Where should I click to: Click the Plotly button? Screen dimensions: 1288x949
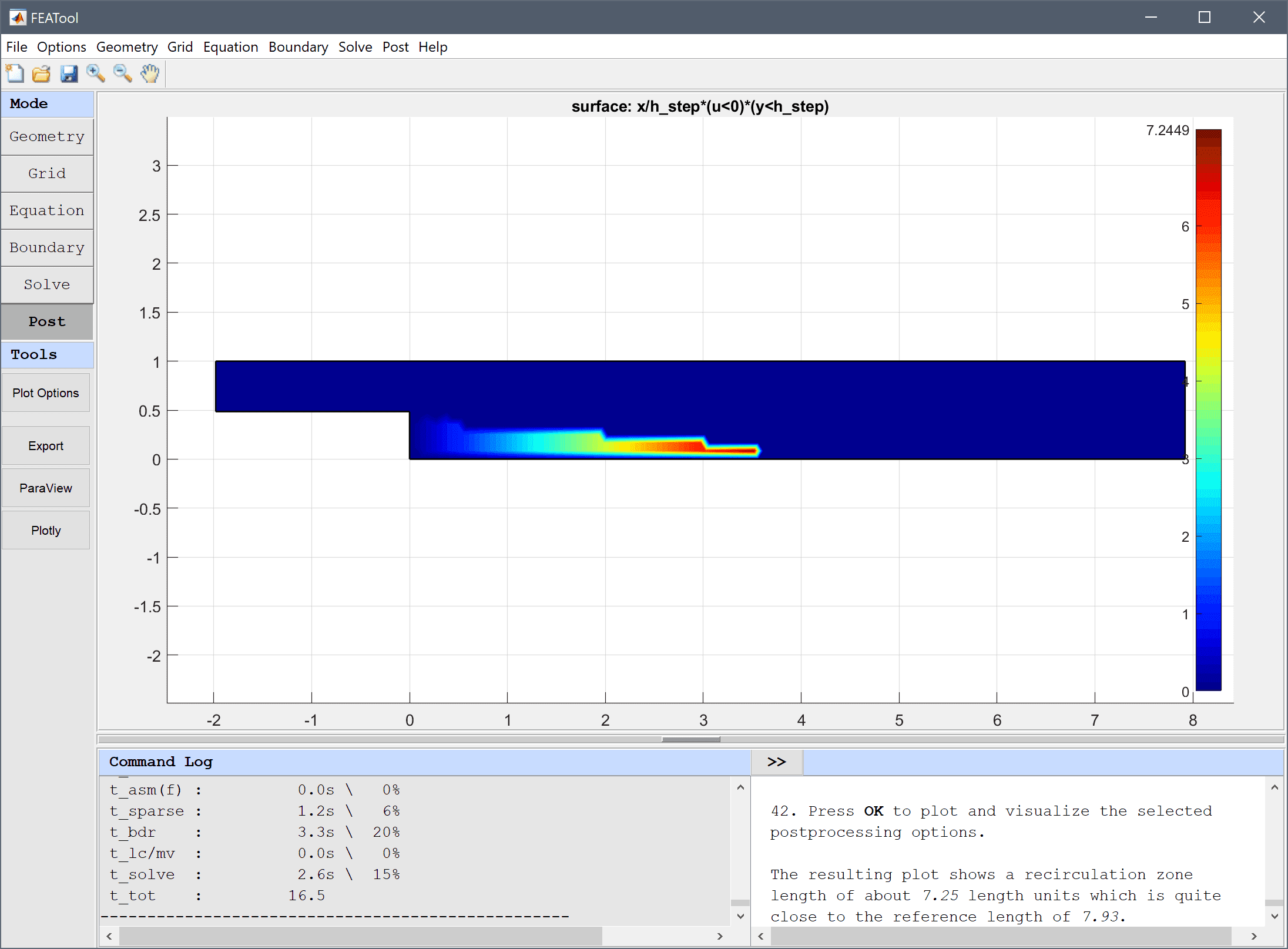(46, 530)
